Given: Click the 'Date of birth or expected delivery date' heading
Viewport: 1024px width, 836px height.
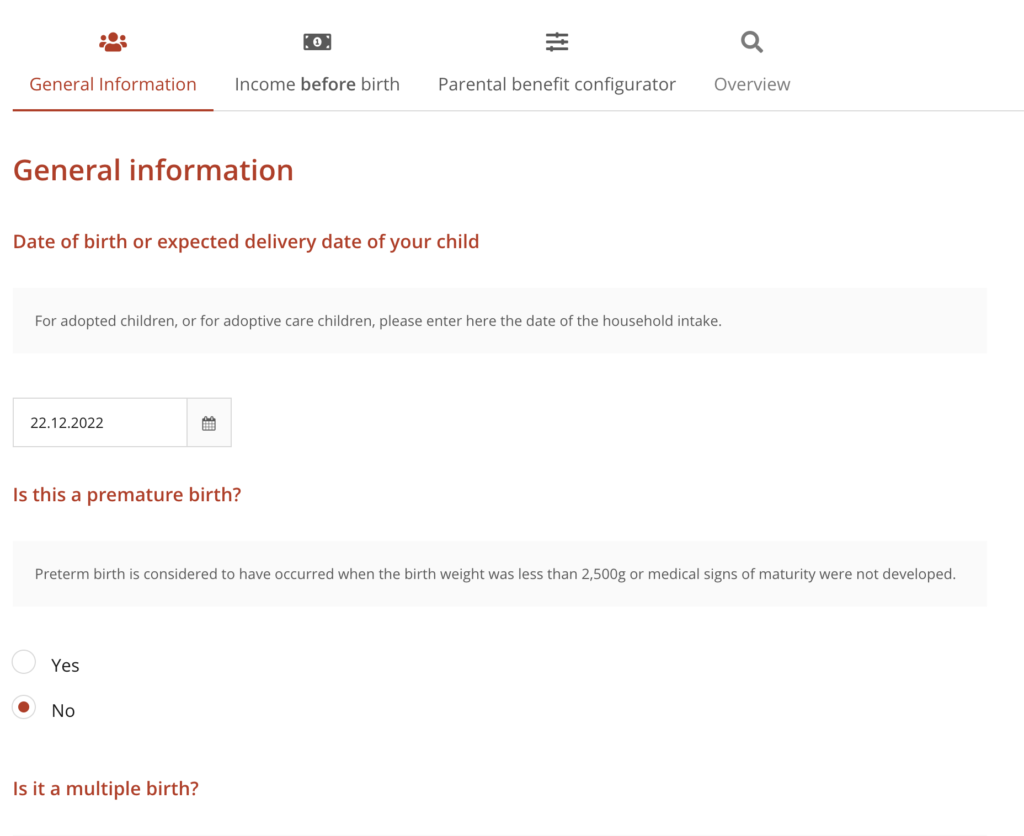Looking at the screenshot, I should coord(246,242).
